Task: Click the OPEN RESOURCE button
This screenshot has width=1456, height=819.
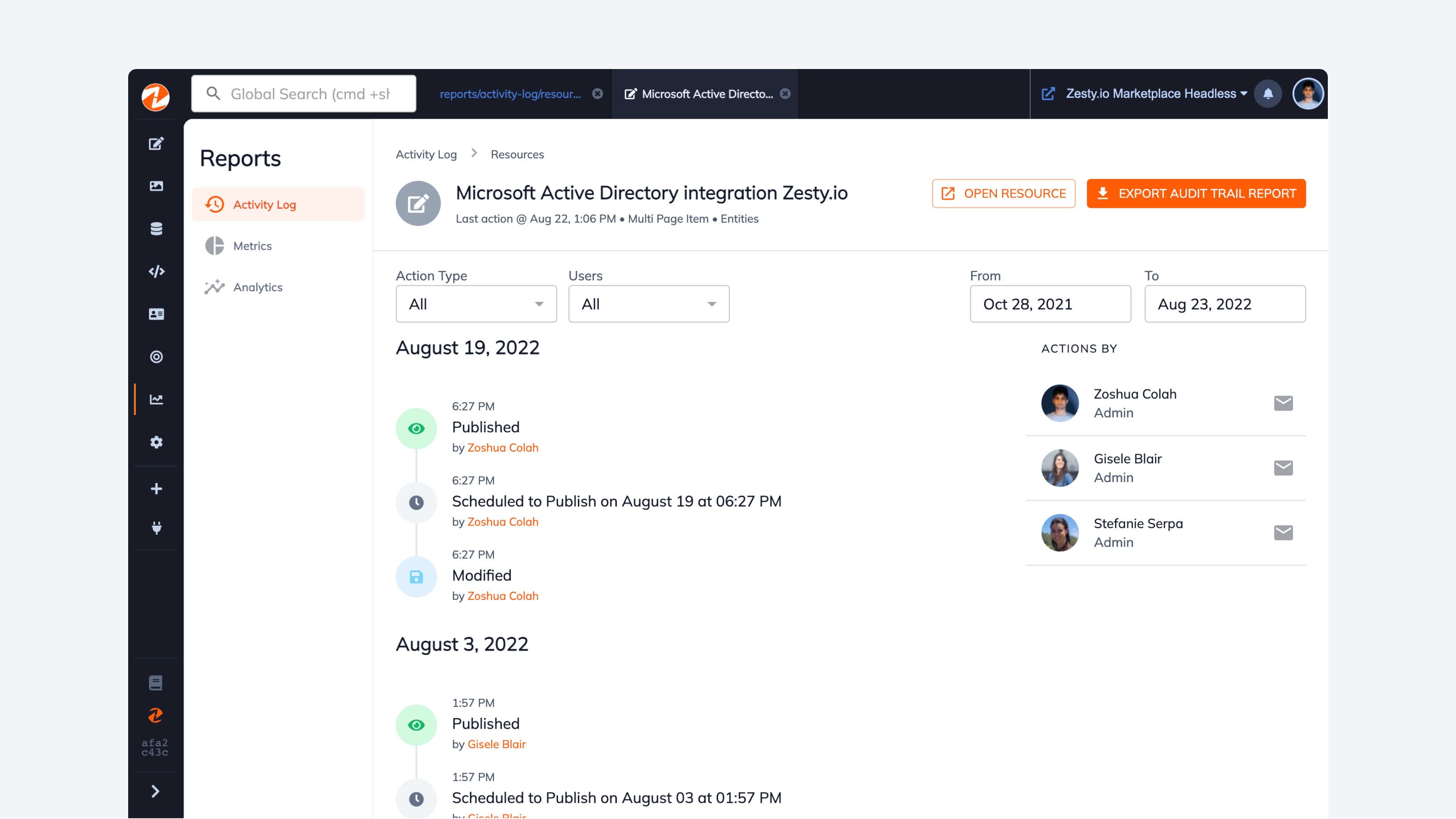Action: (x=1003, y=194)
